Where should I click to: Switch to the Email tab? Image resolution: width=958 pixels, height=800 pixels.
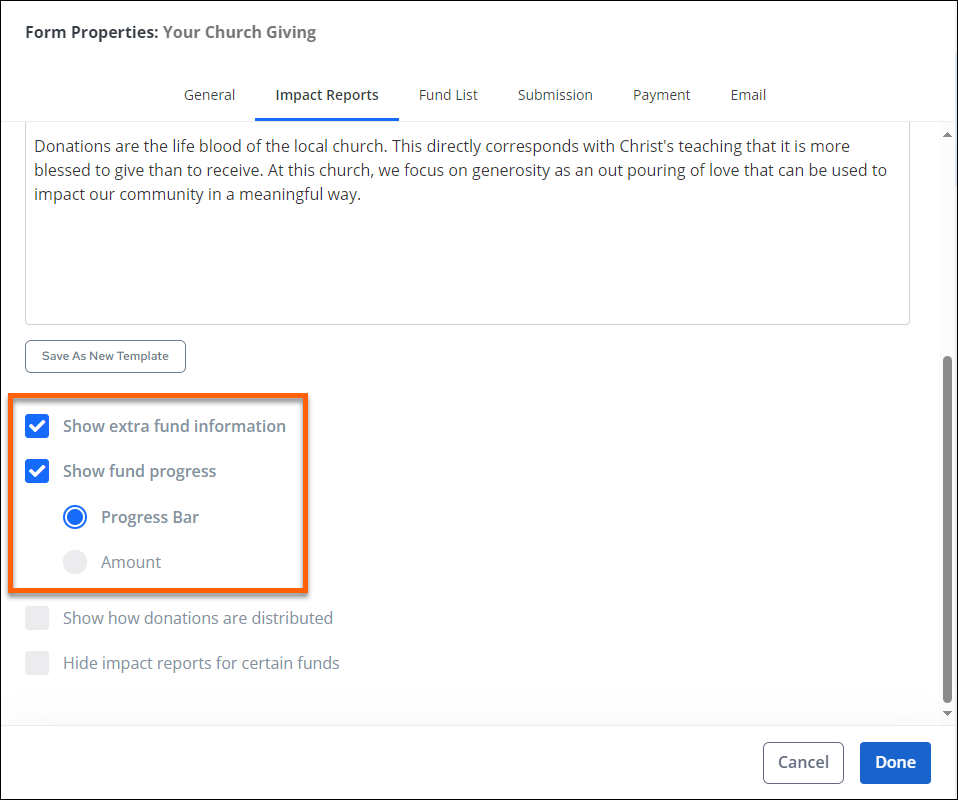tap(748, 95)
